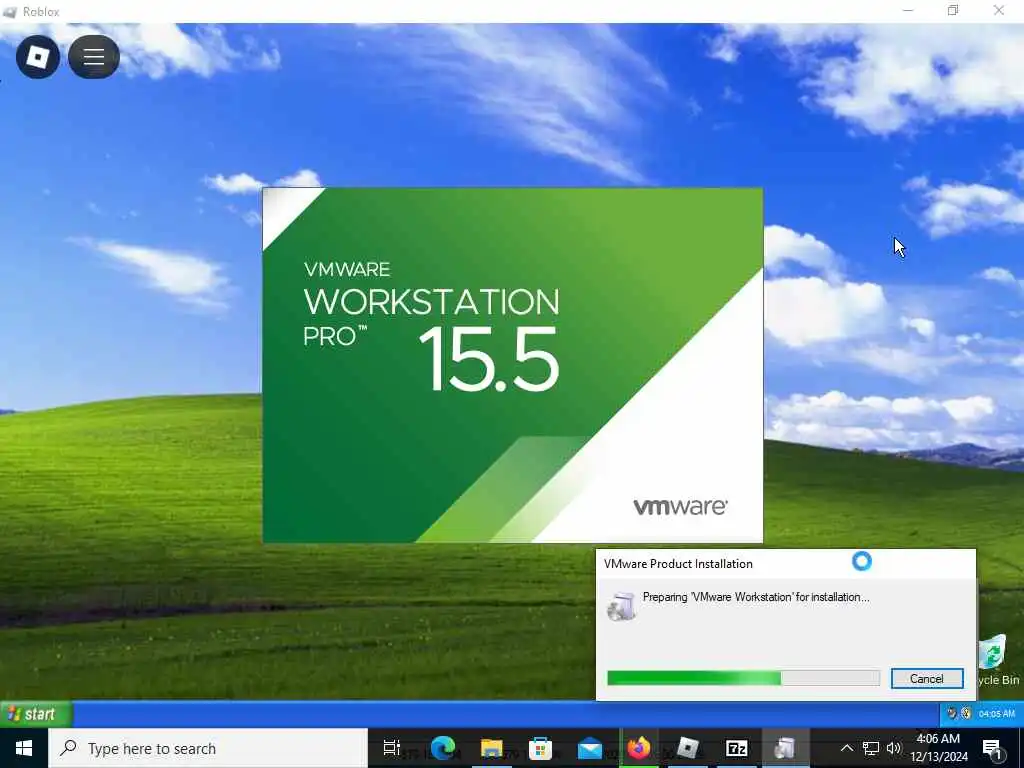Viewport: 1024px width, 768px height.
Task: Open the 4:06 AM clock calendar
Action: [938, 748]
